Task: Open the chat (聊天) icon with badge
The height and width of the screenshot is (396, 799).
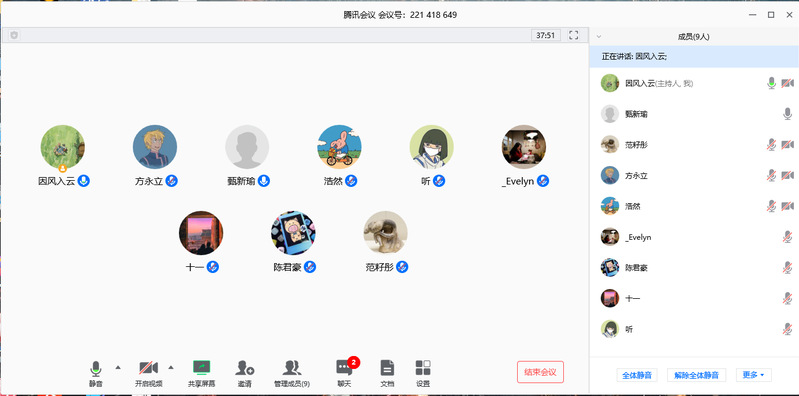Action: [345, 373]
